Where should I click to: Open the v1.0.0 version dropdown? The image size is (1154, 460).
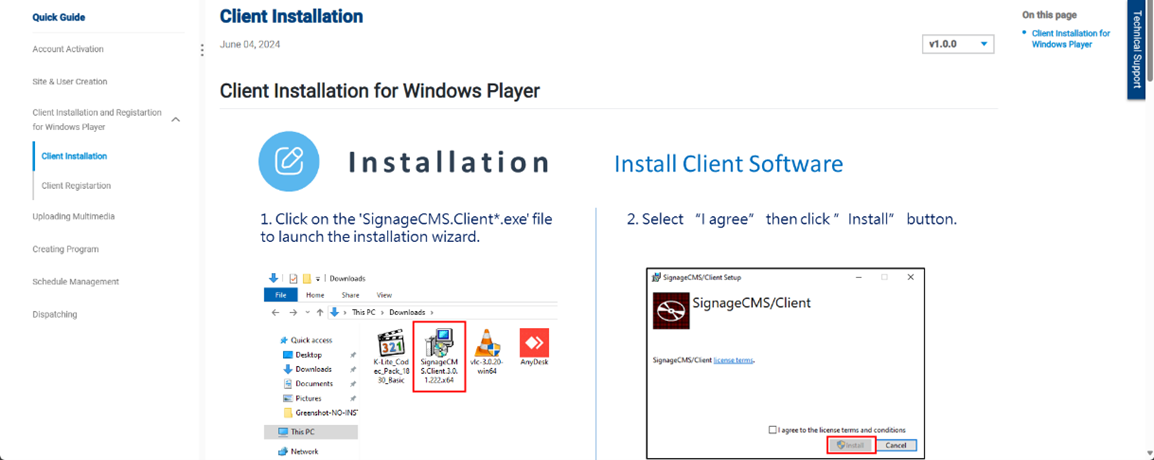coord(958,44)
